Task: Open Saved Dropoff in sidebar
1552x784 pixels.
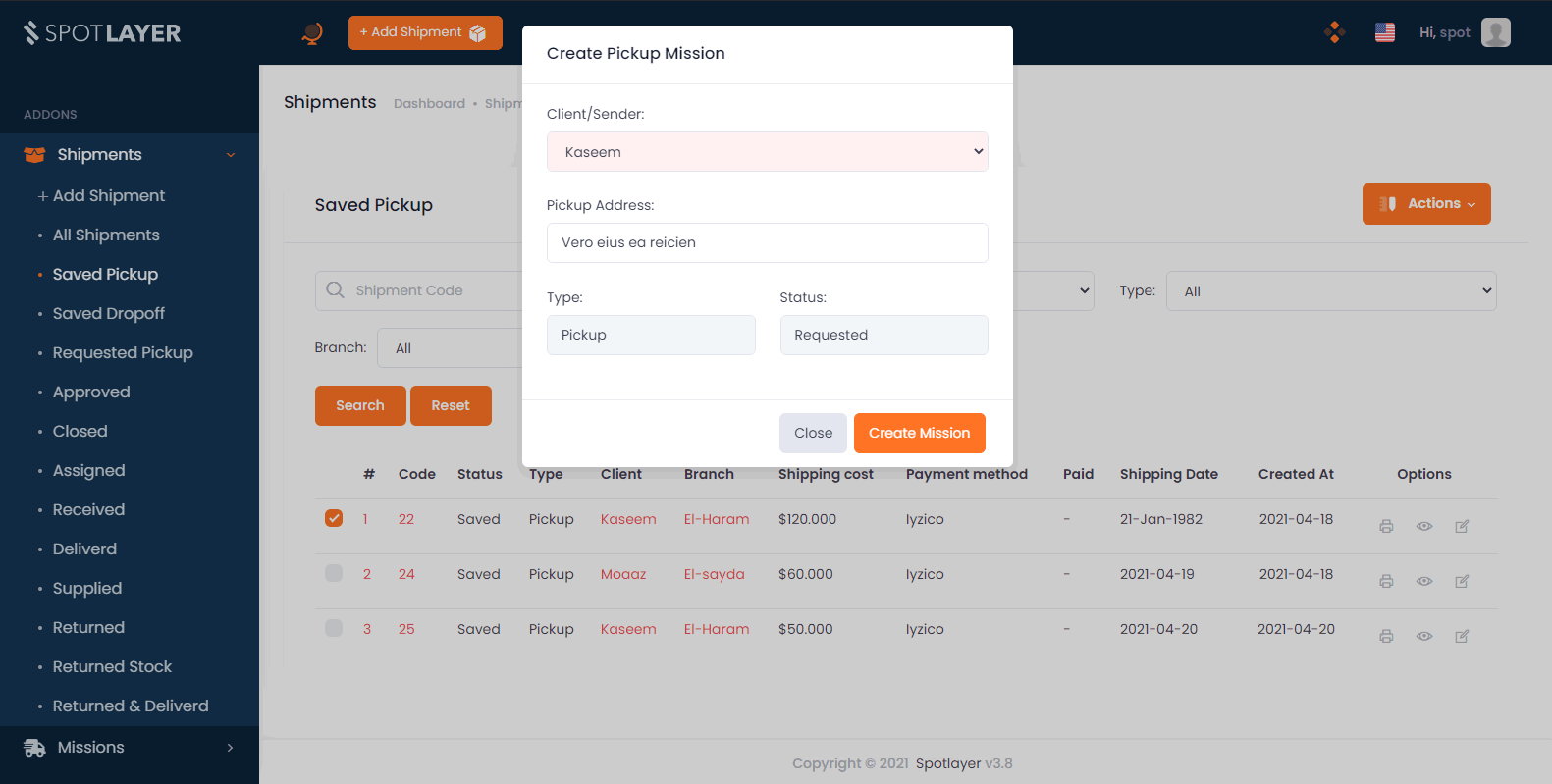Action: [x=109, y=314]
